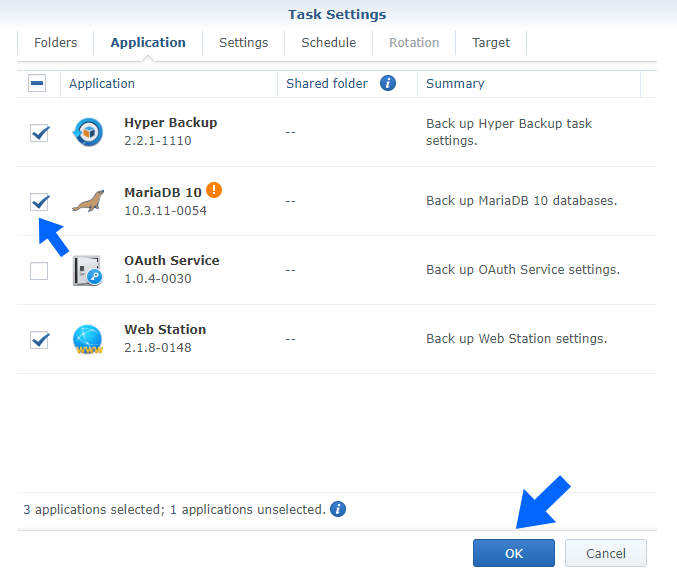Click 'Back up Web Station settings.' summary
Viewport: 677px width, 574px height.
click(x=516, y=339)
